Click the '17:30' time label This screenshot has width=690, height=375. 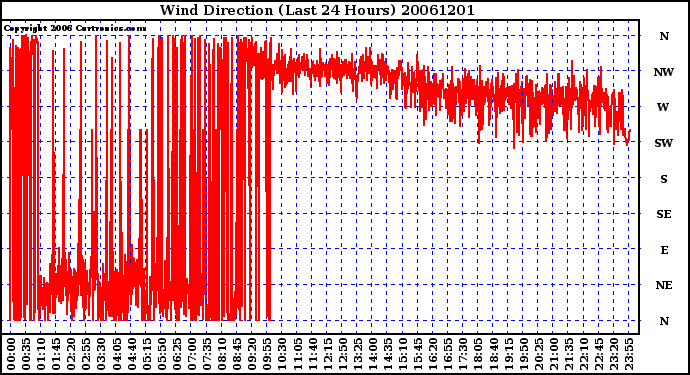[x=463, y=354]
